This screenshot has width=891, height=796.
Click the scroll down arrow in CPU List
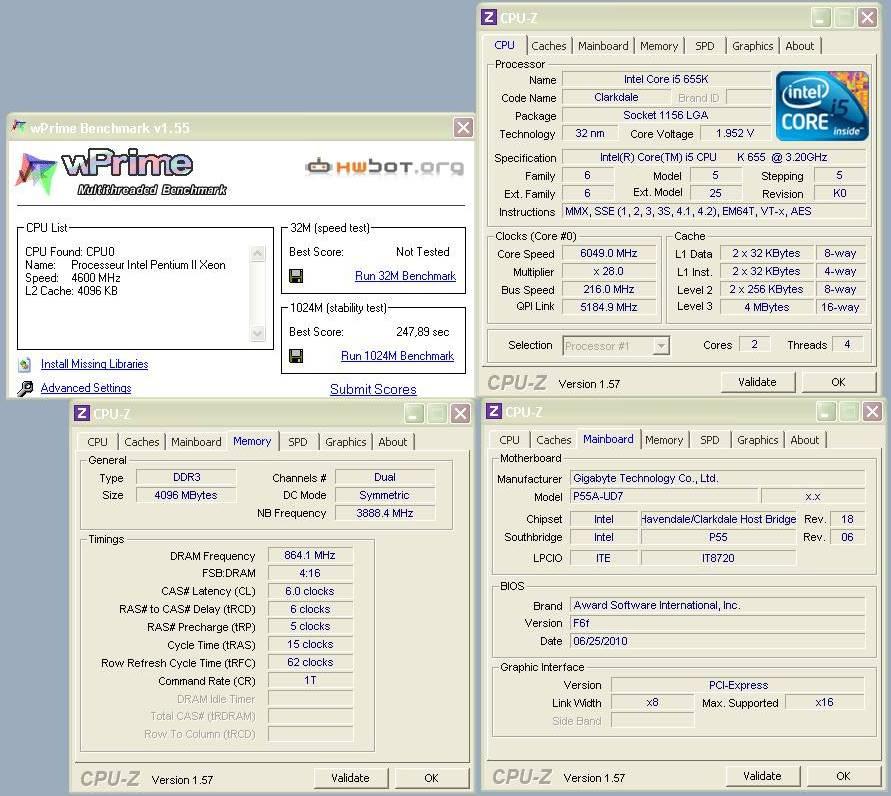point(257,333)
